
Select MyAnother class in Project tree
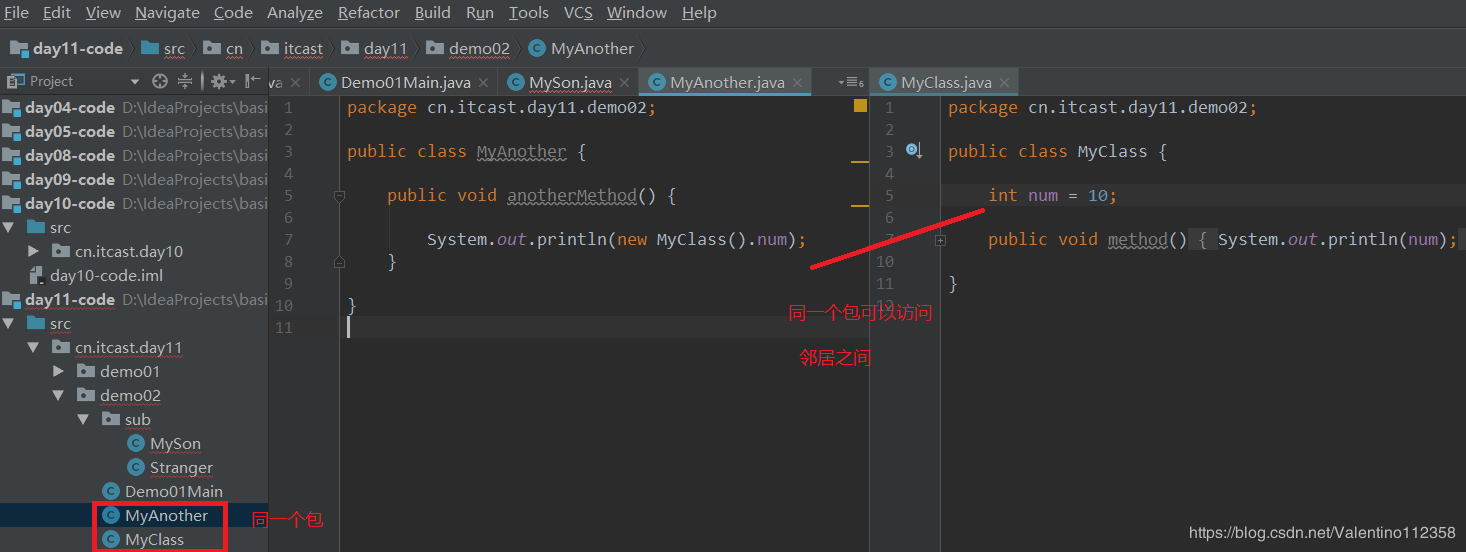click(x=166, y=515)
